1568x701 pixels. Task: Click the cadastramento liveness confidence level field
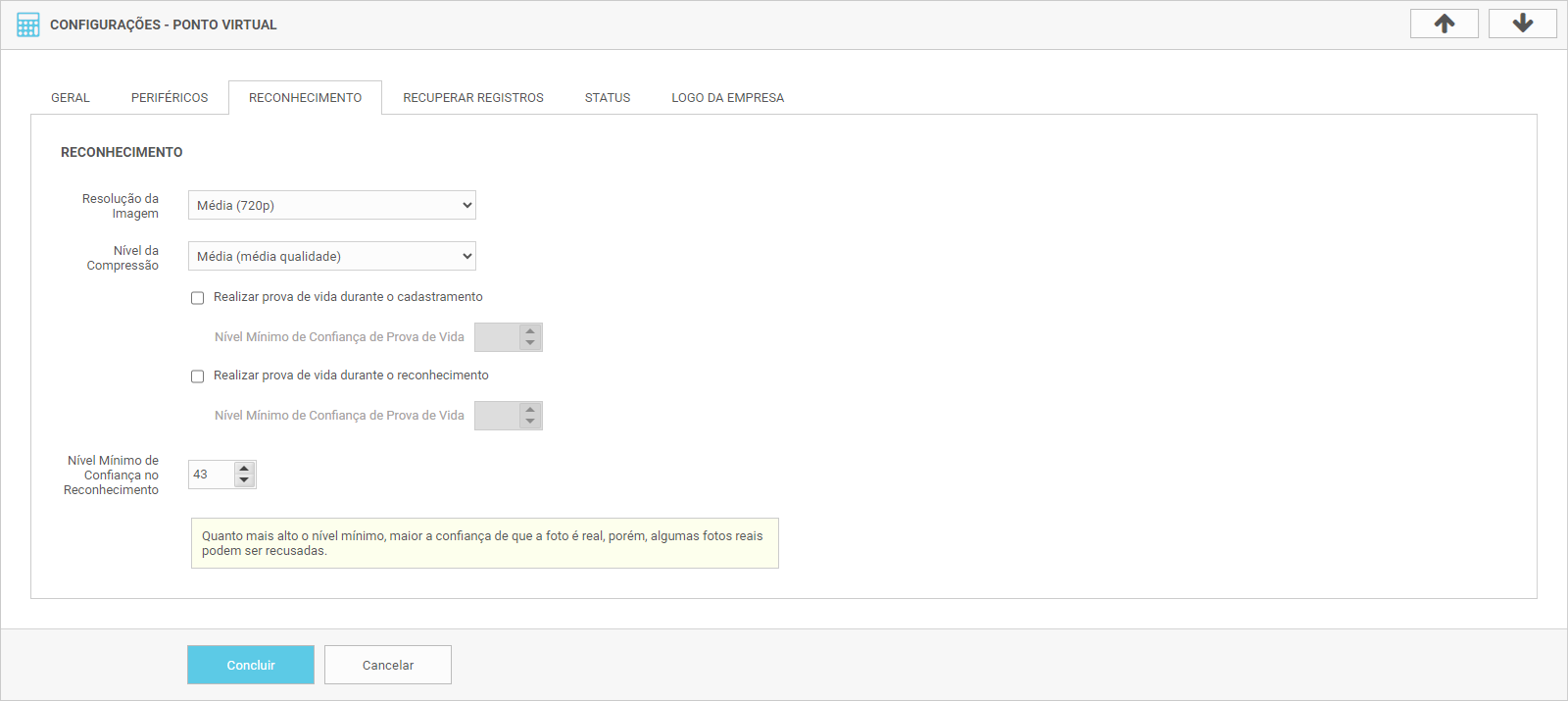point(497,337)
